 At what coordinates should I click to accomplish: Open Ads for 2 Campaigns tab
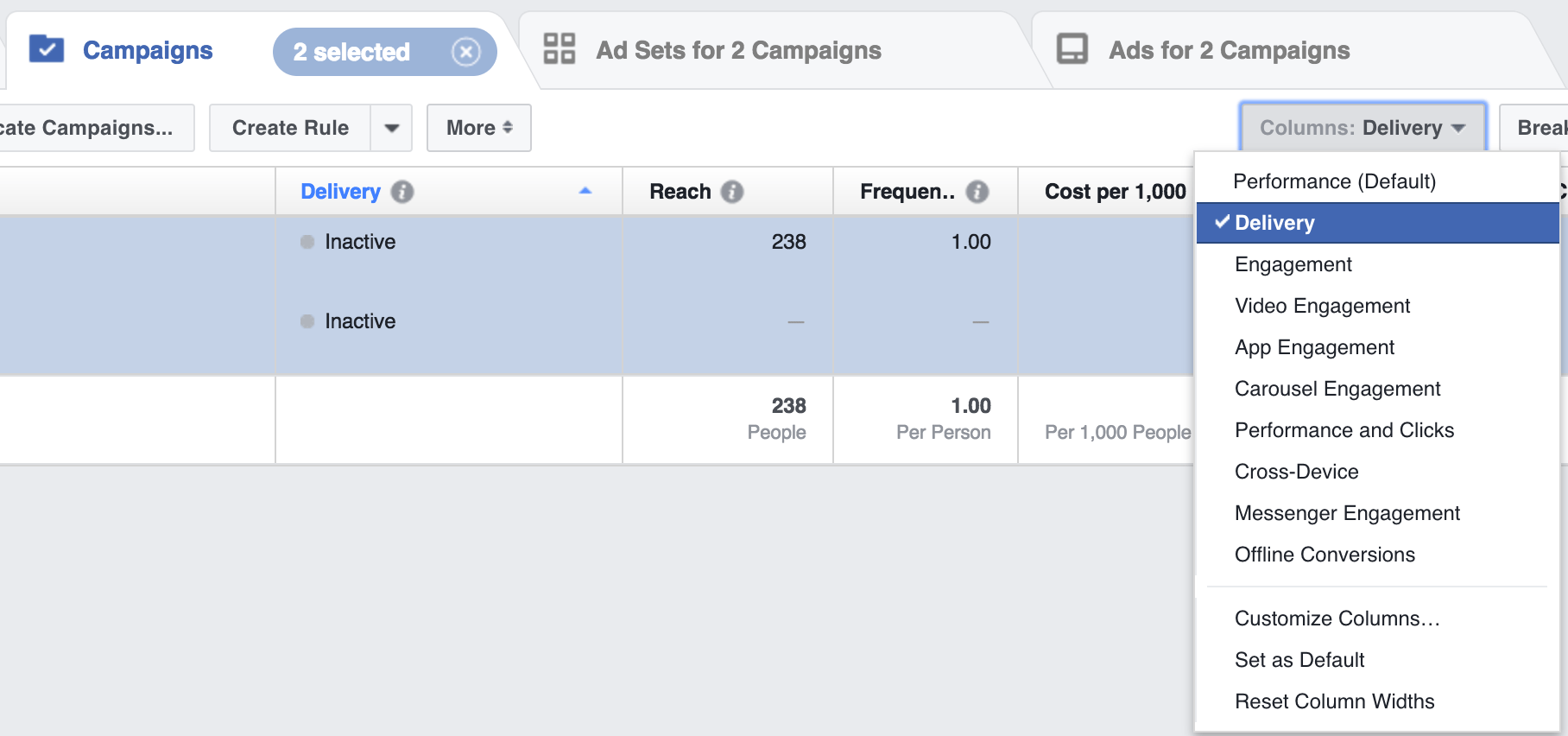click(x=1230, y=50)
